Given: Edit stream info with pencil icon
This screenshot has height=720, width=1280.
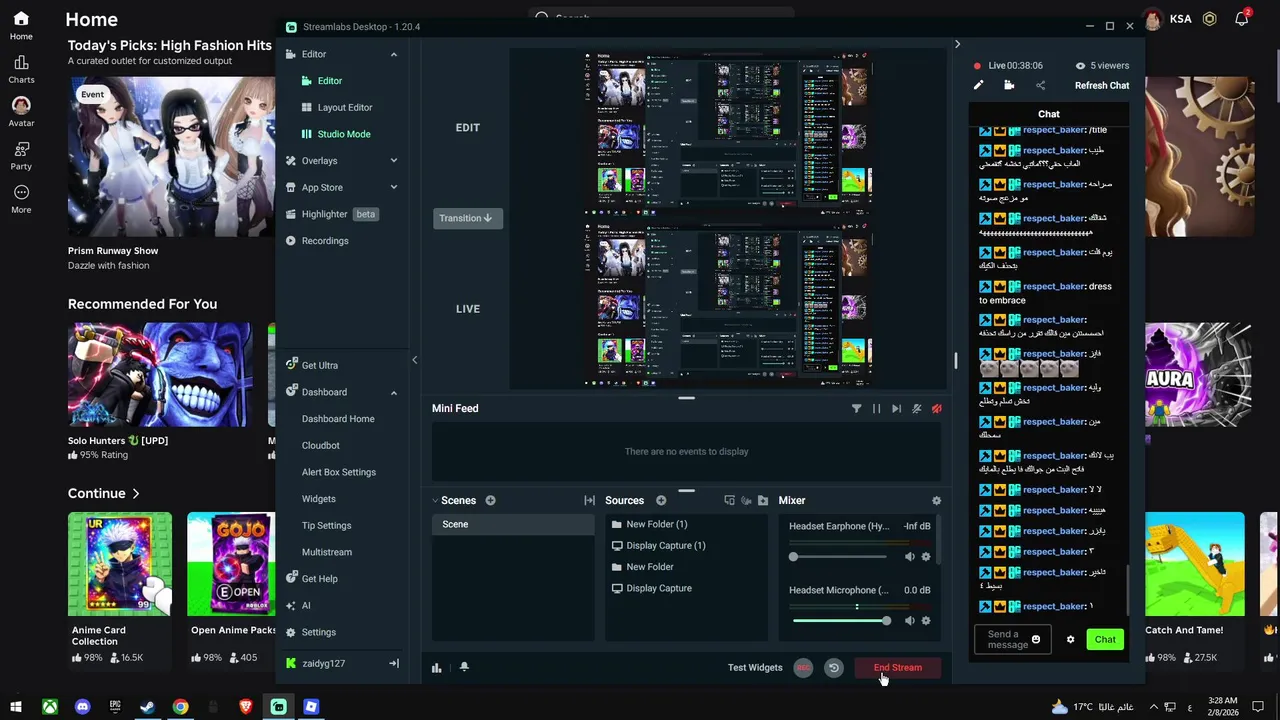Looking at the screenshot, I should pyautogui.click(x=978, y=85).
